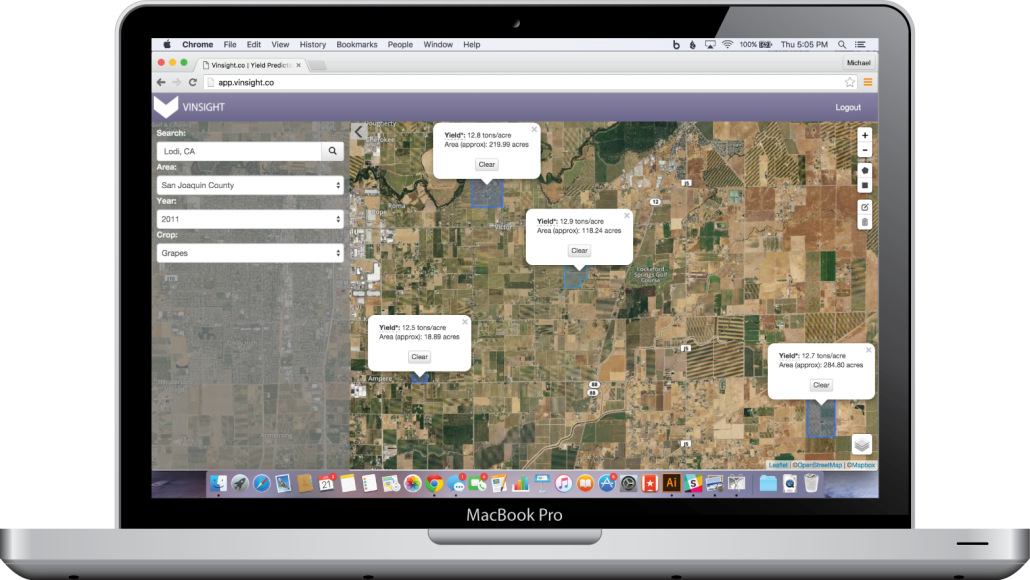Close the 12.9 tons/acre popup
1030x580 pixels.
(627, 215)
